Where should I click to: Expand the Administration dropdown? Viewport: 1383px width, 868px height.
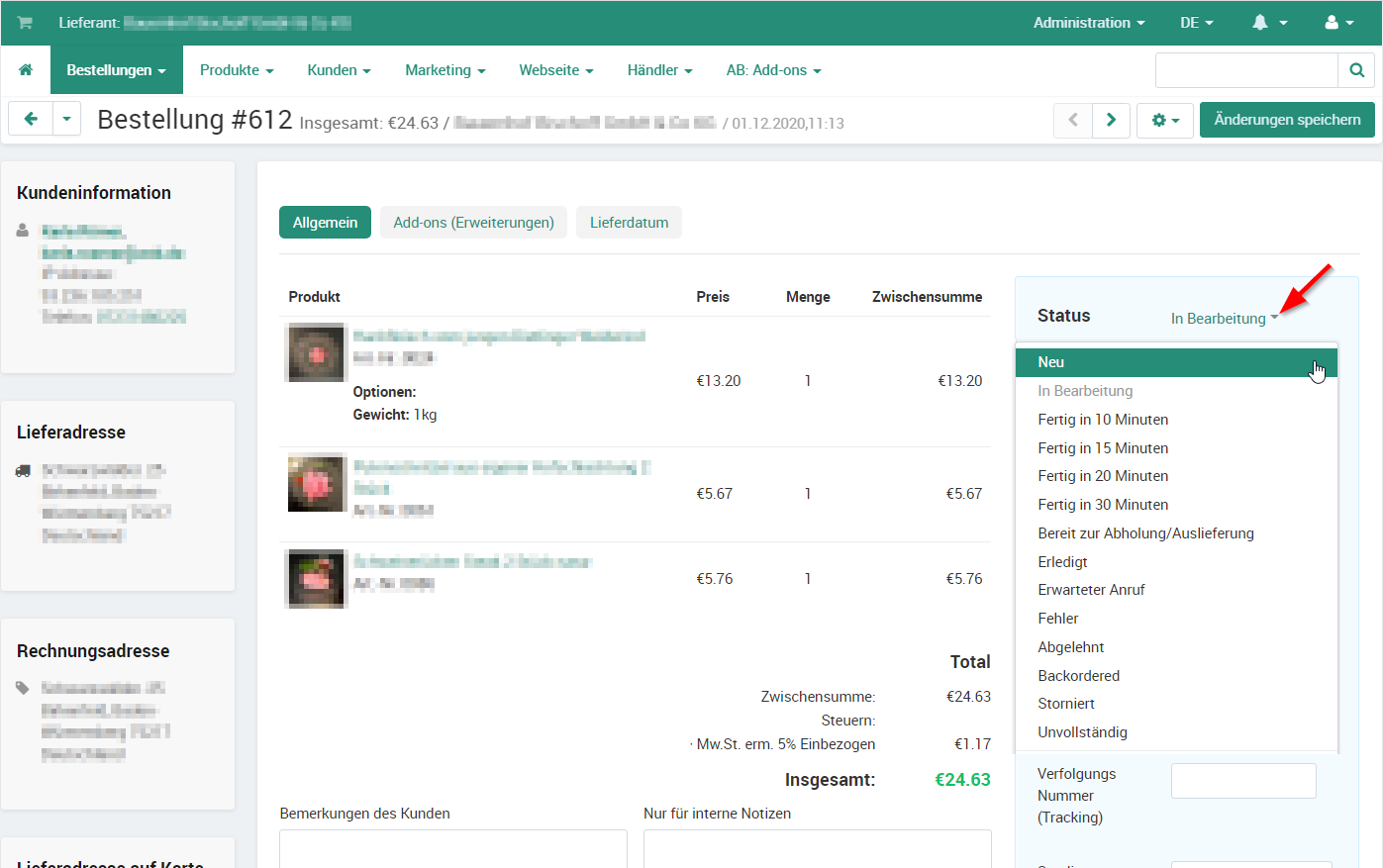[1089, 23]
